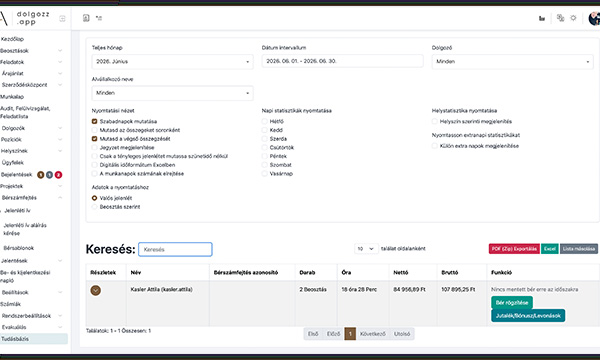Click the green Excel export button
Image resolution: width=600 pixels, height=360 pixels.
[x=549, y=249]
